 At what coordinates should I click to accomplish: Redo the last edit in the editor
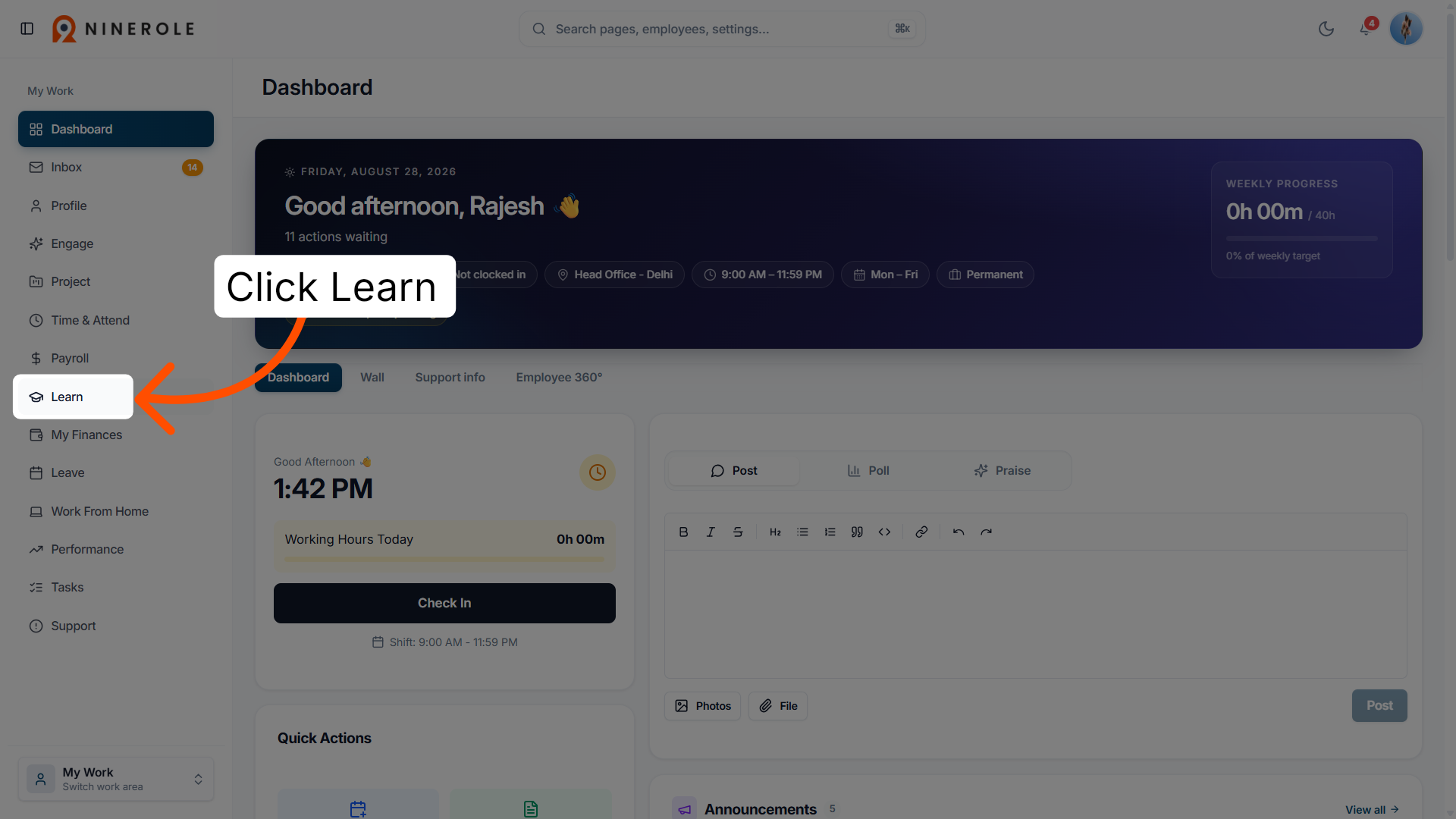click(x=986, y=532)
